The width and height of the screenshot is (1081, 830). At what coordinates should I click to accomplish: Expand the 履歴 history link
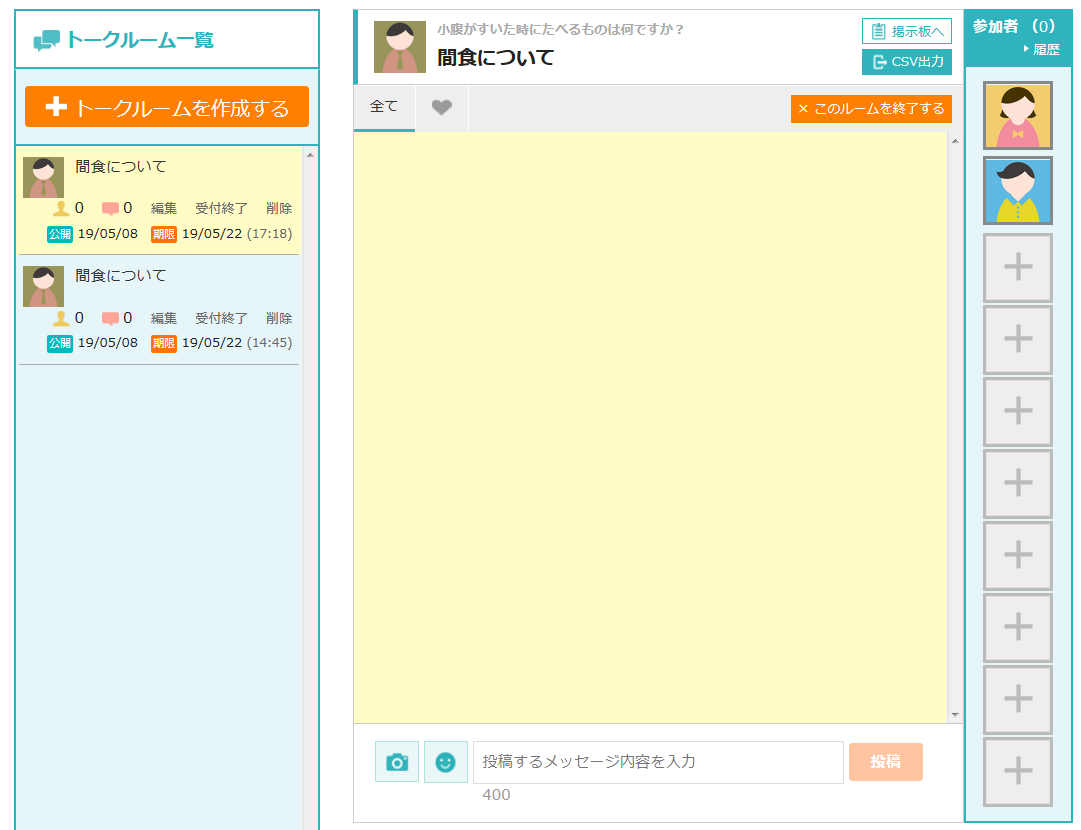coord(1045,49)
